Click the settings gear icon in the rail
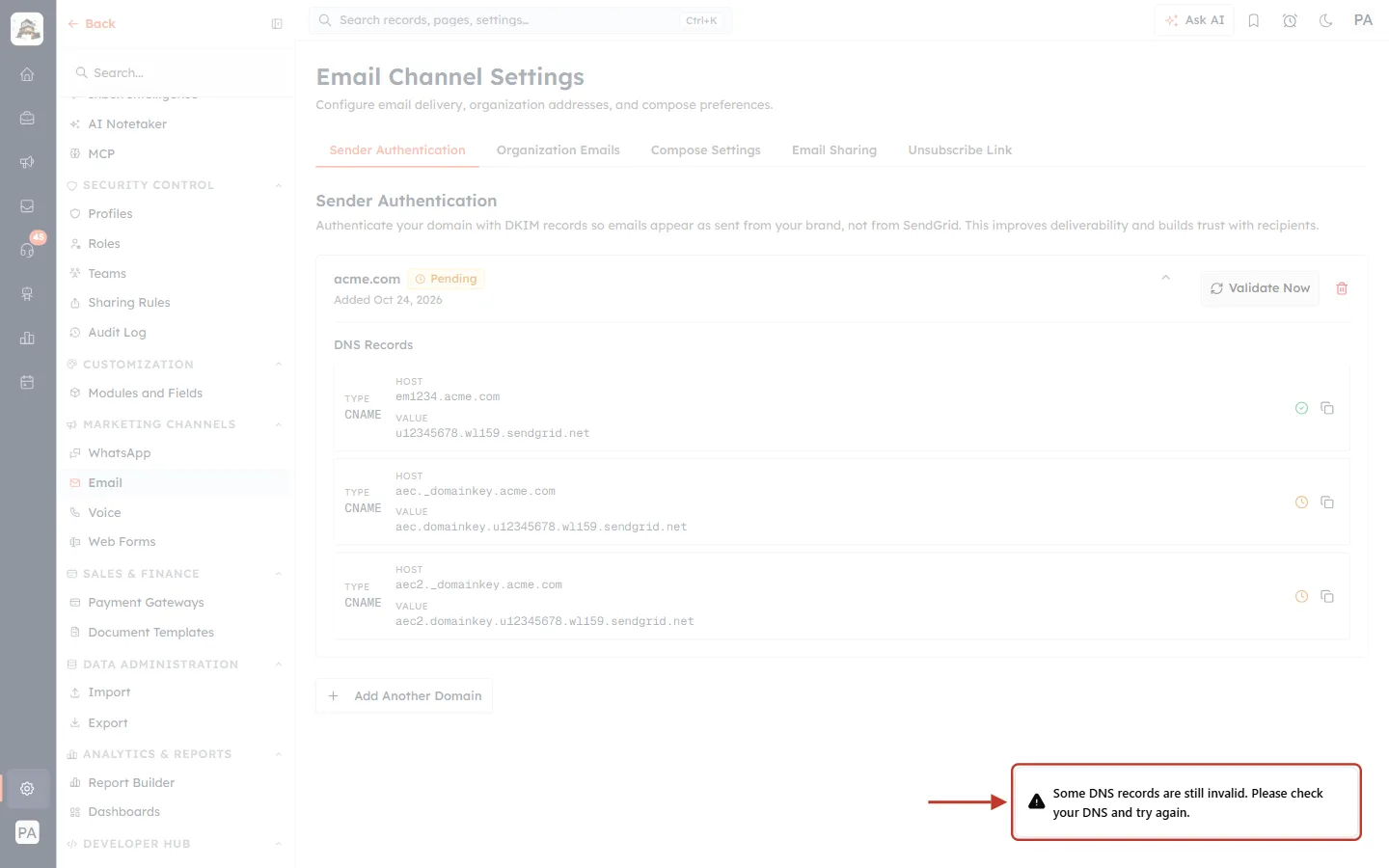Screen dimensions: 1389x868 click(x=27, y=788)
